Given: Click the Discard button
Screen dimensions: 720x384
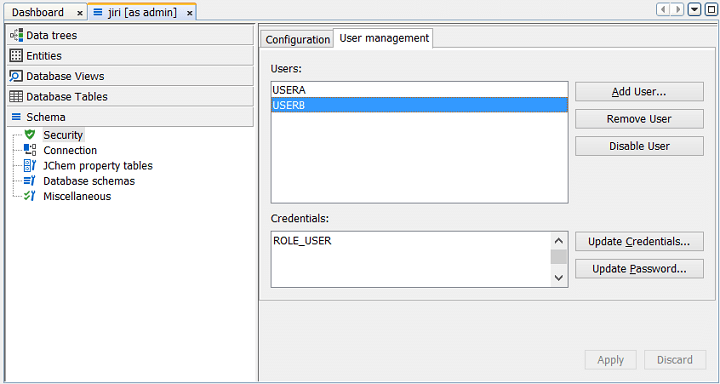Looking at the screenshot, I should (675, 360).
